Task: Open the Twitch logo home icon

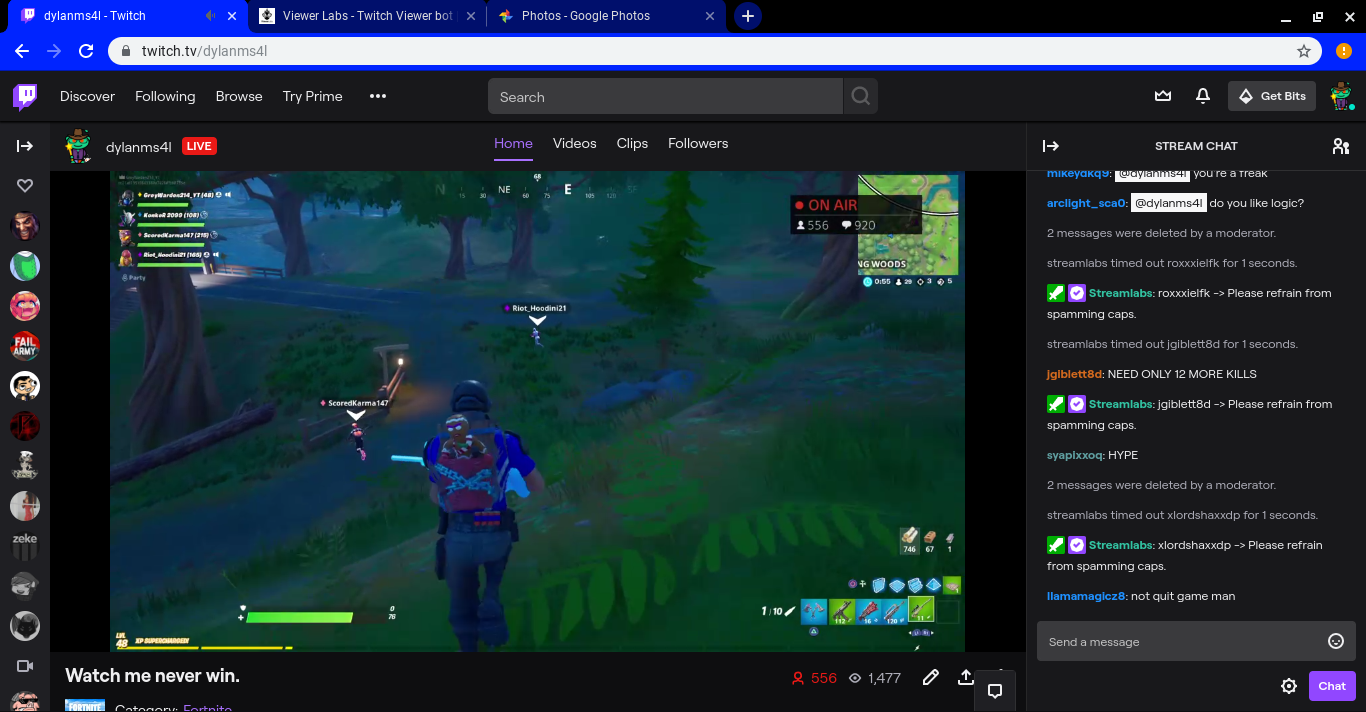Action: click(x=24, y=96)
